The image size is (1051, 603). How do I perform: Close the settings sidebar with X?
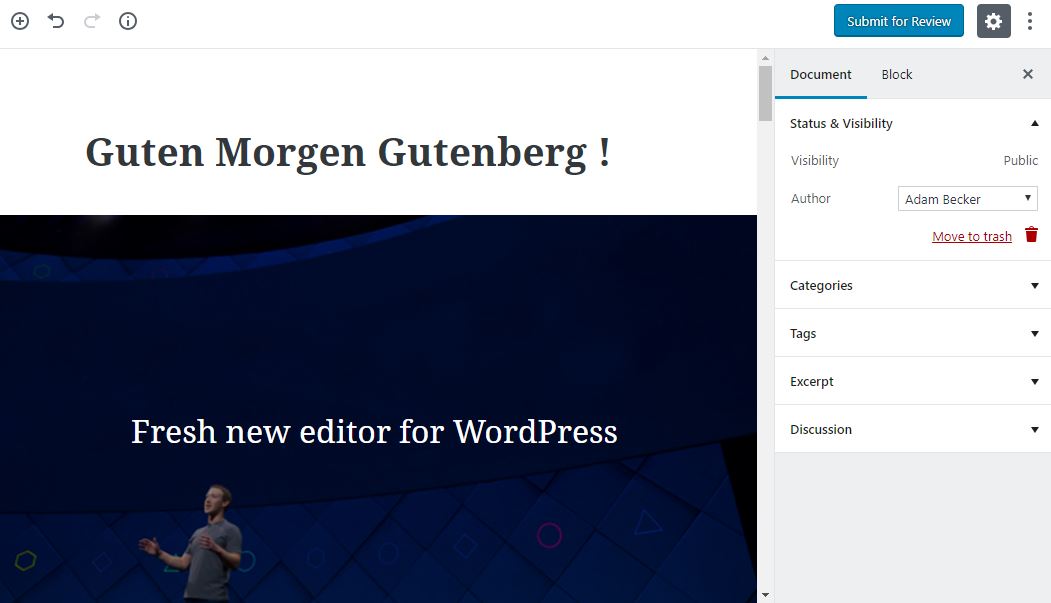pos(1028,74)
